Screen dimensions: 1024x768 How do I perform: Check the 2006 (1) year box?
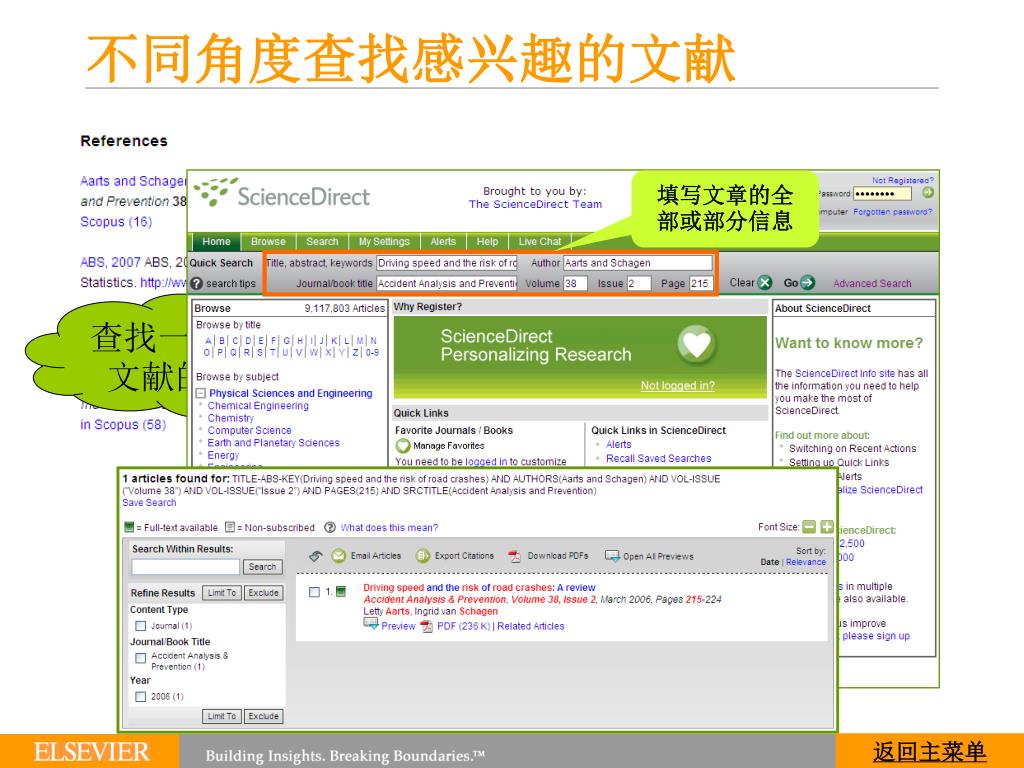140,697
